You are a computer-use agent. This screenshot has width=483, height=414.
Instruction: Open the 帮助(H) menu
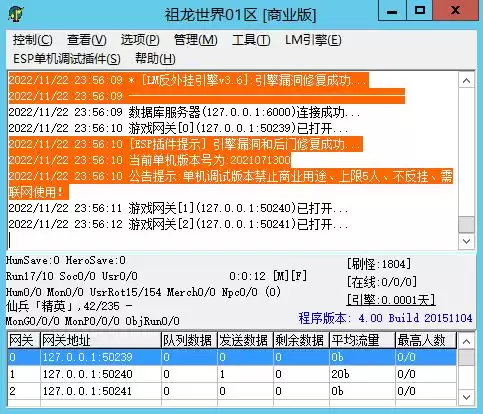coord(155,59)
